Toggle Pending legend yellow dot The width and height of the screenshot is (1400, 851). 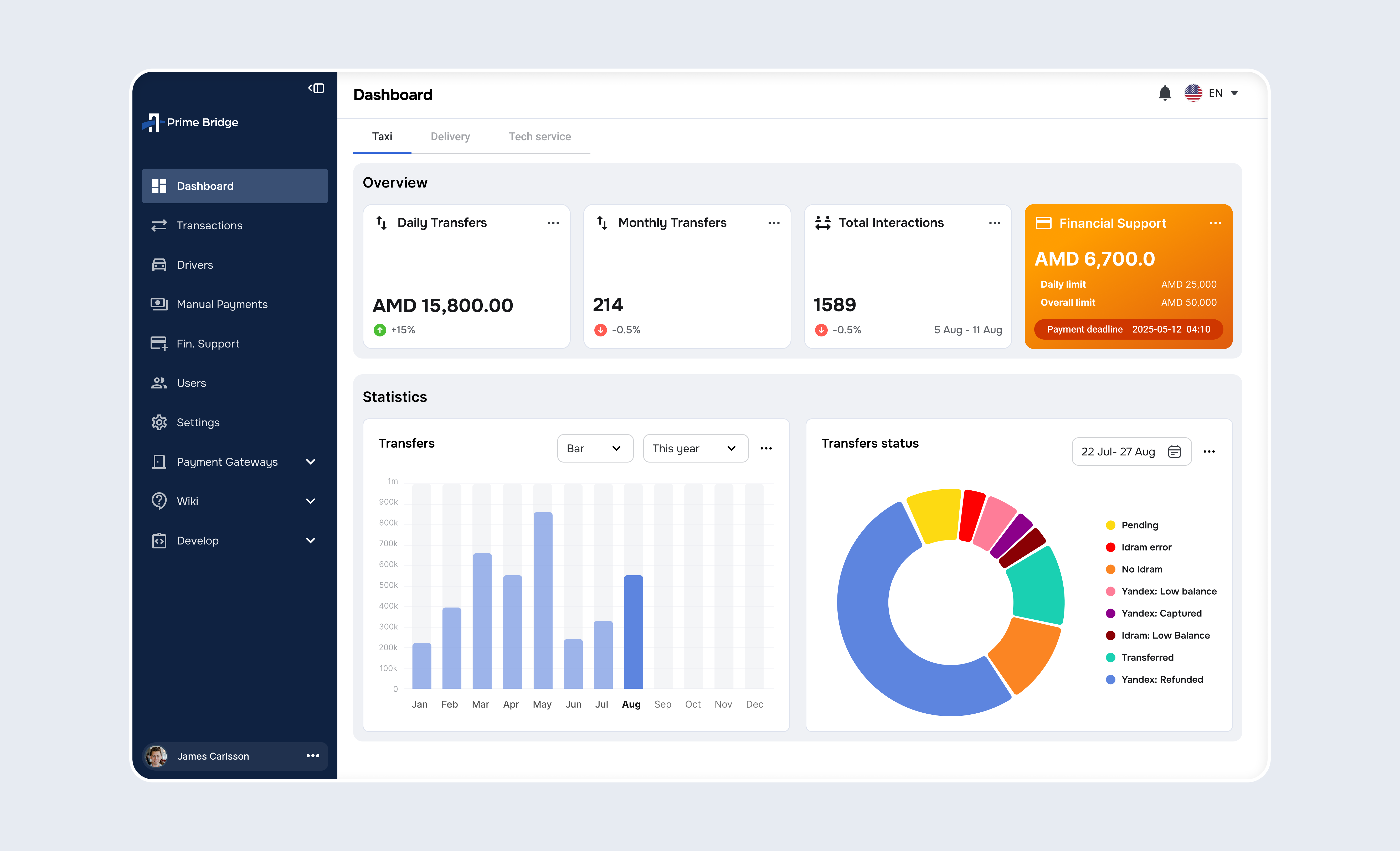coord(1111,525)
